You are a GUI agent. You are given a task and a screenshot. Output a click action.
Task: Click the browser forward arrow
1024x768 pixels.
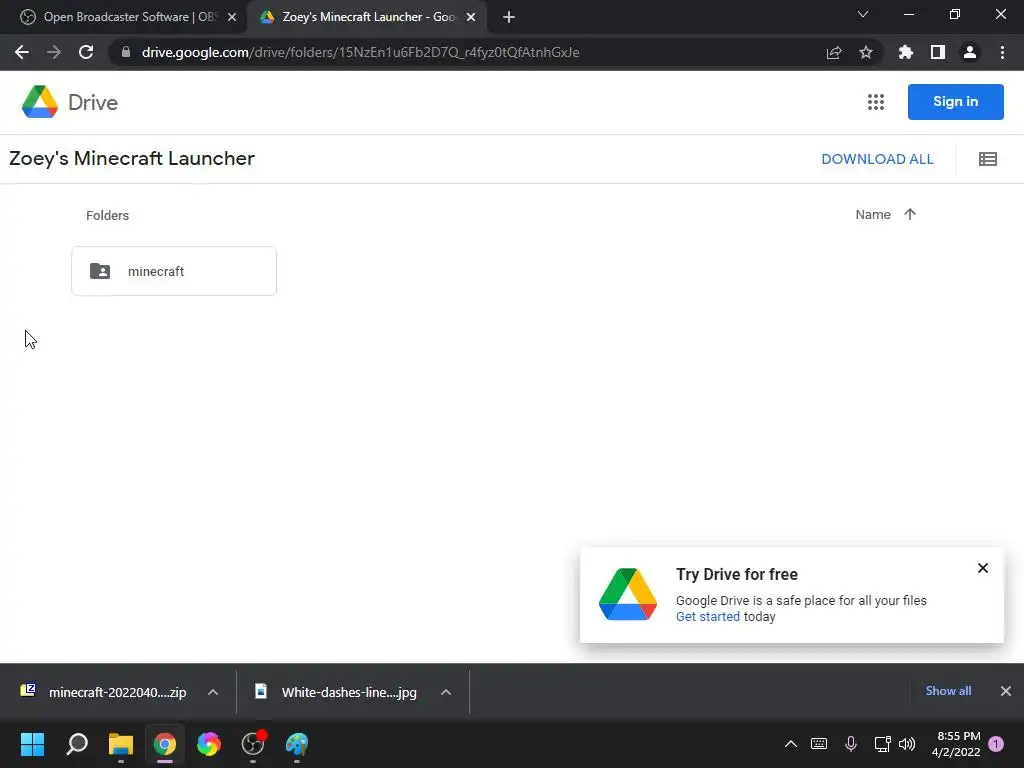pyautogui.click(x=54, y=52)
